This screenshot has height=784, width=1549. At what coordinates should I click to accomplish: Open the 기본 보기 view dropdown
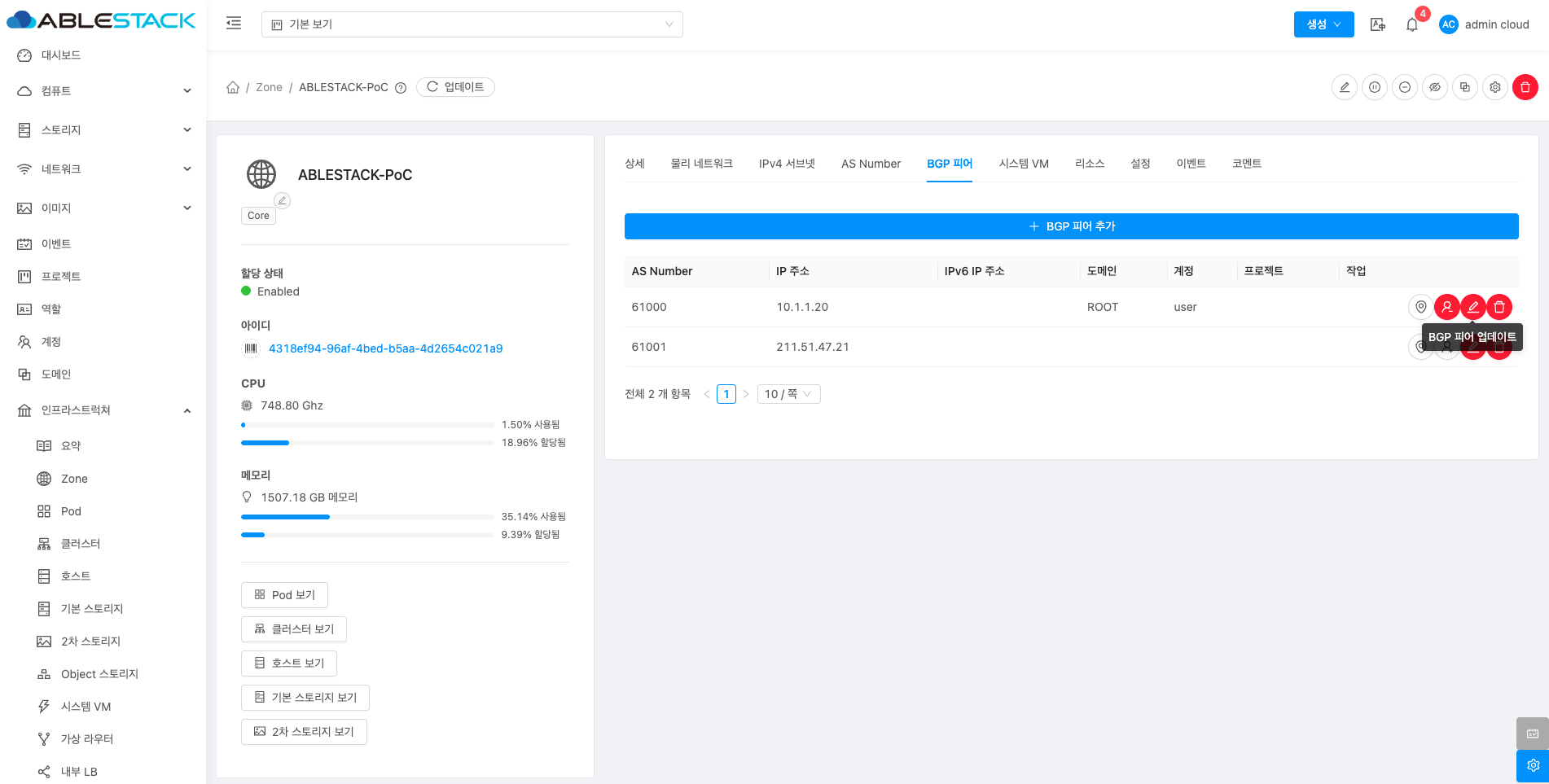click(472, 24)
